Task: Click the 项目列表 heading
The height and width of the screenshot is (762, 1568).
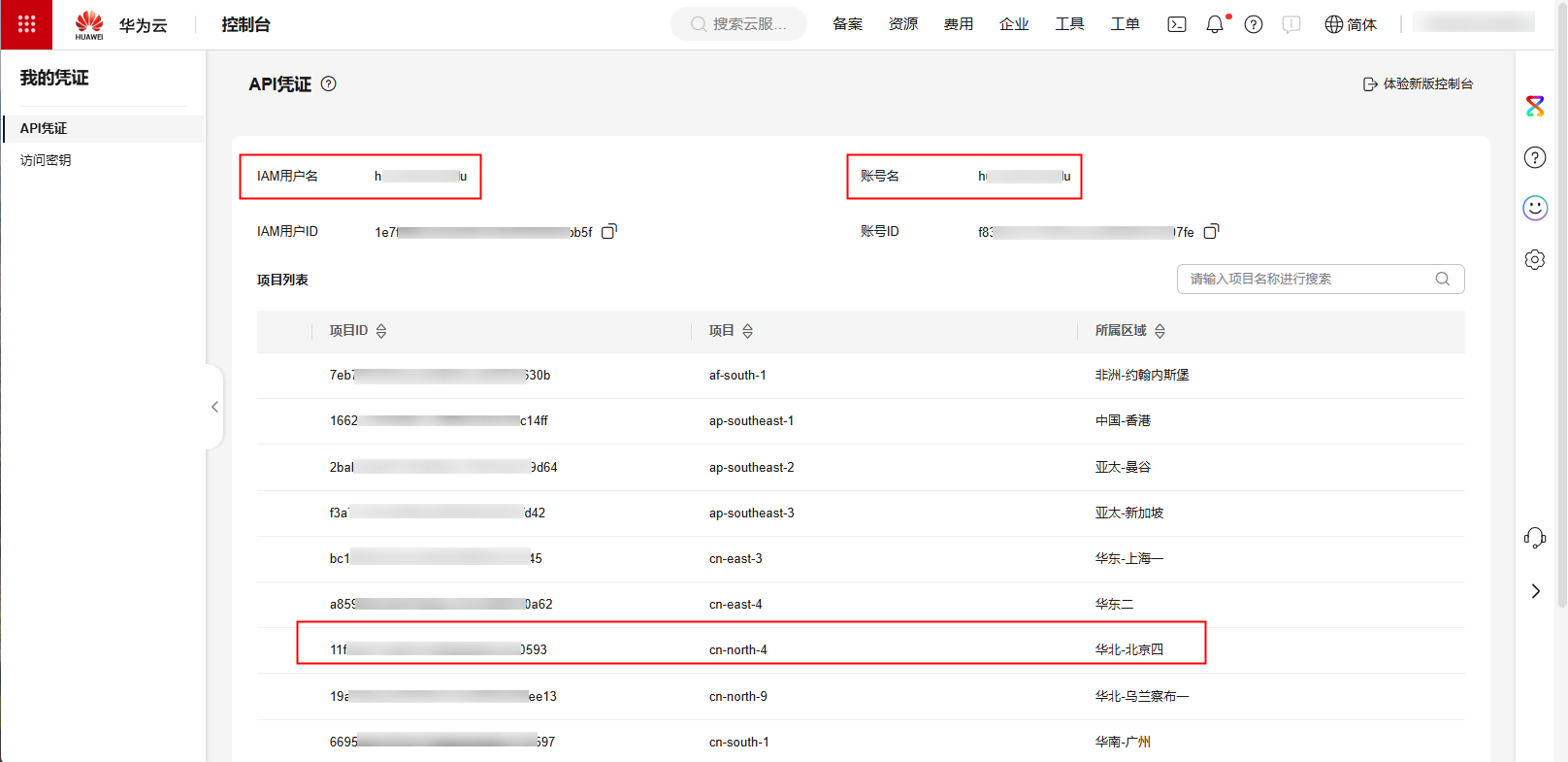Action: click(x=282, y=281)
